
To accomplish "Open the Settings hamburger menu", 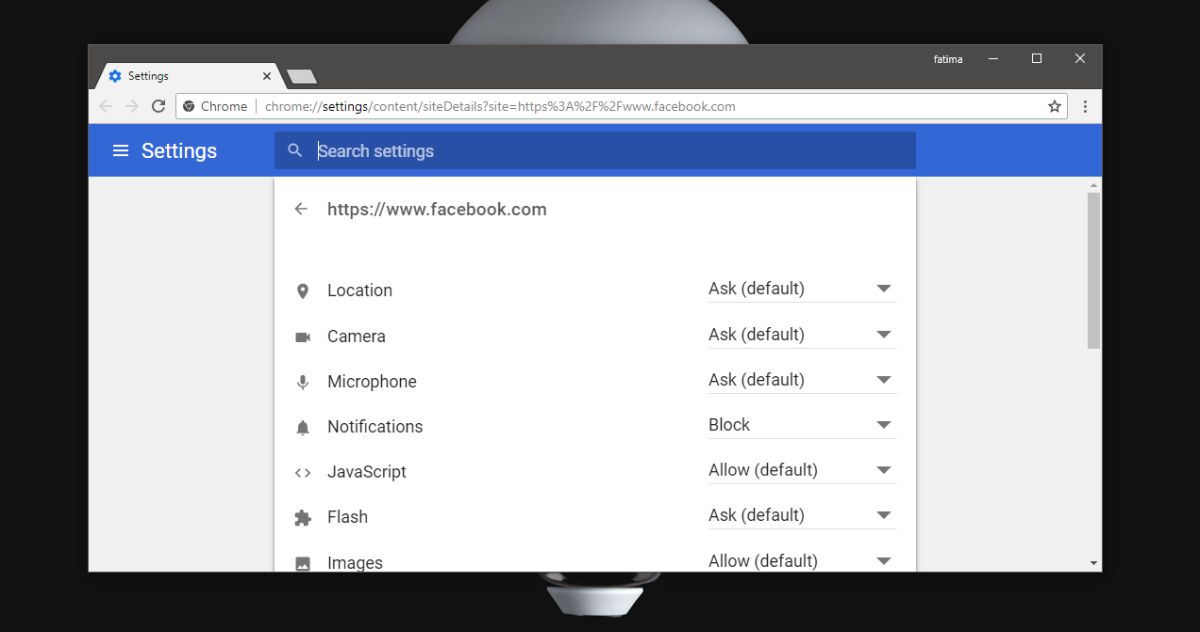I will (x=120, y=151).
